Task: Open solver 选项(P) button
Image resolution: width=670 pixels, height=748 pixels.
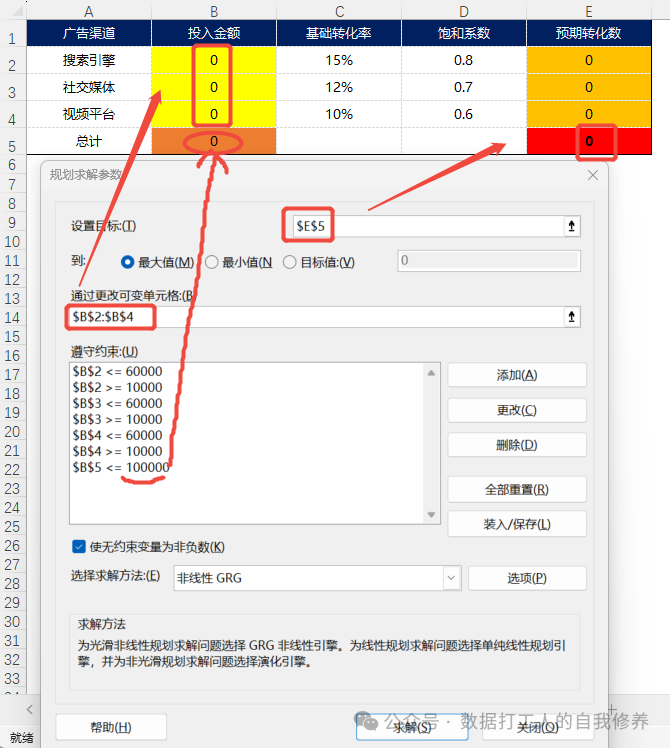Action: pyautogui.click(x=527, y=578)
